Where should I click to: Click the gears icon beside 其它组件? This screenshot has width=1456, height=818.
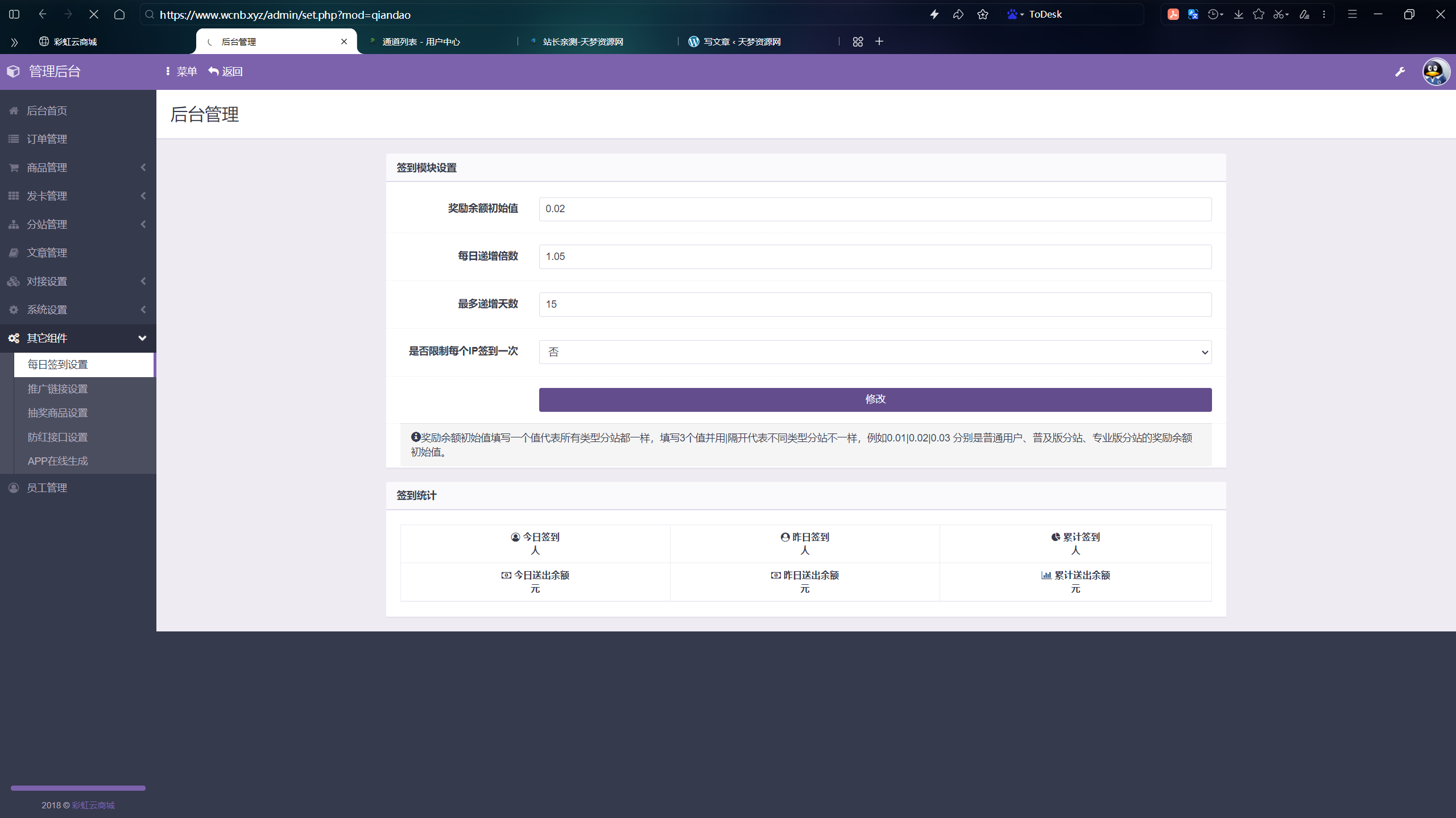coord(14,338)
